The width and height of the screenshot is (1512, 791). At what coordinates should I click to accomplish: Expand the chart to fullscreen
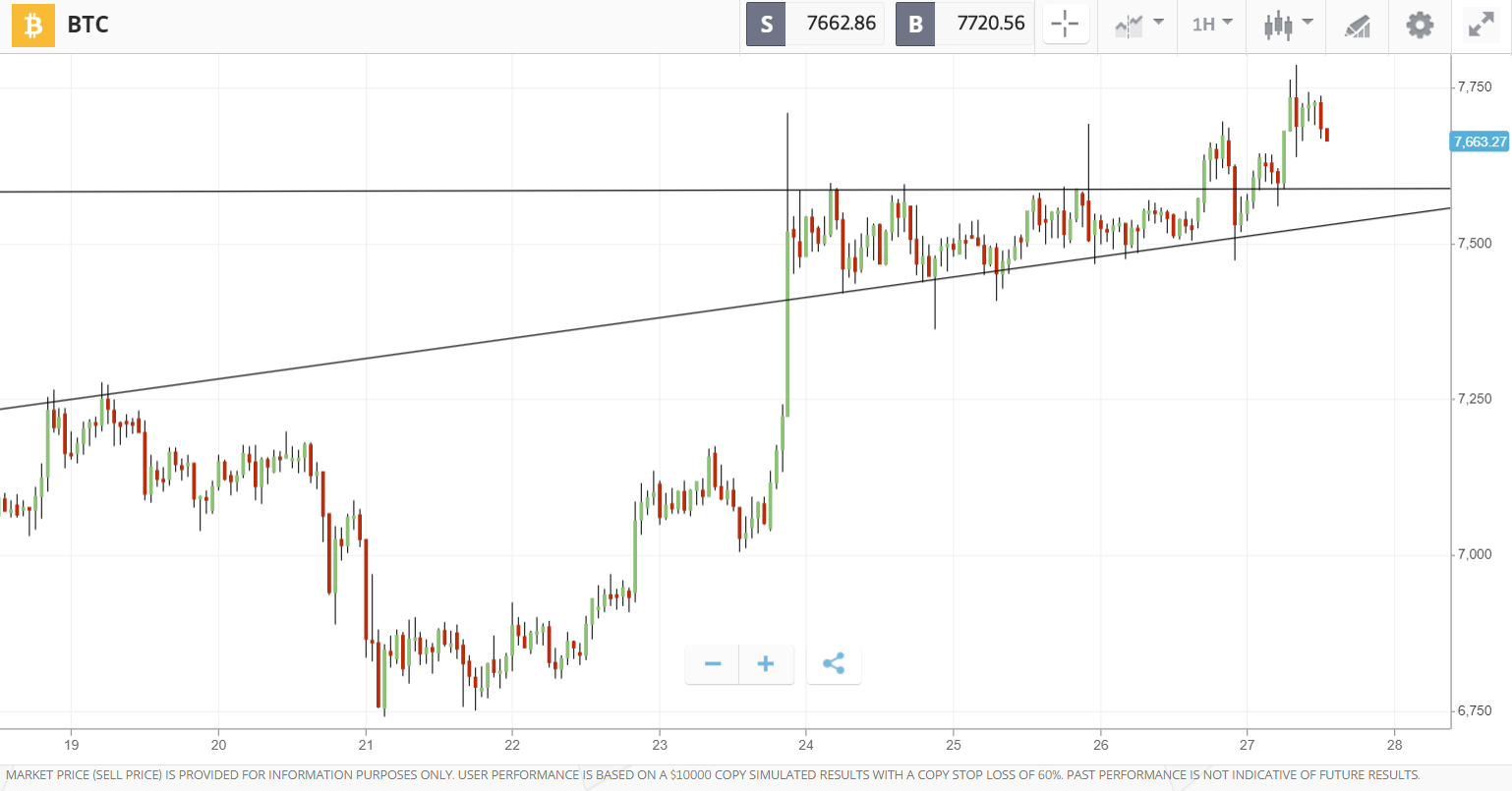point(1481,23)
